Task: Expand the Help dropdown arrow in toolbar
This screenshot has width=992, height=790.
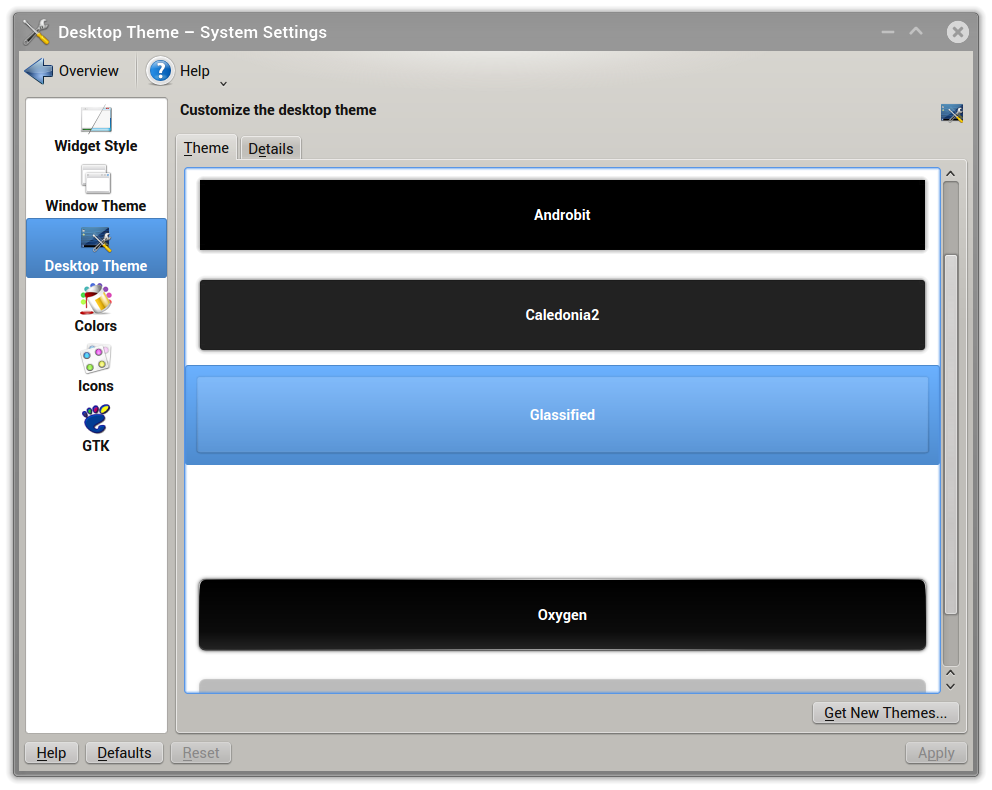Action: (223, 83)
